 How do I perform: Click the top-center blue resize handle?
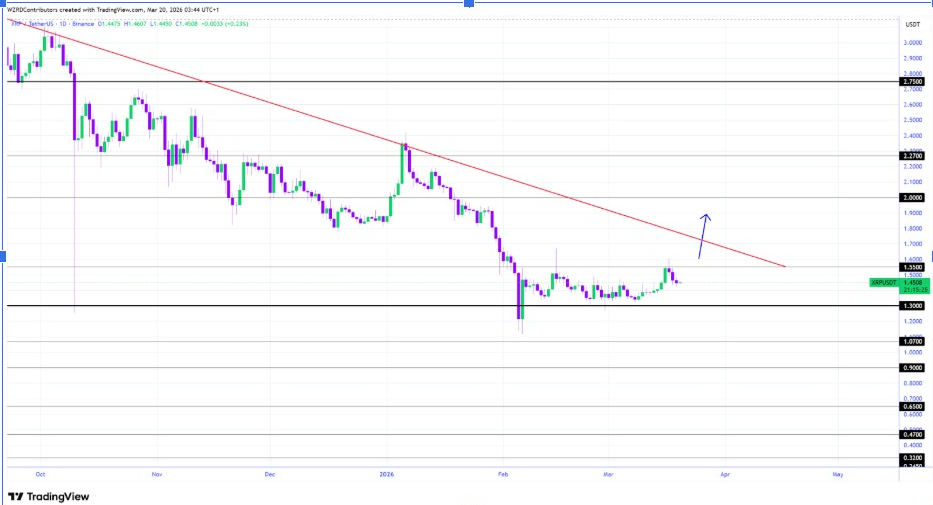point(467,3)
